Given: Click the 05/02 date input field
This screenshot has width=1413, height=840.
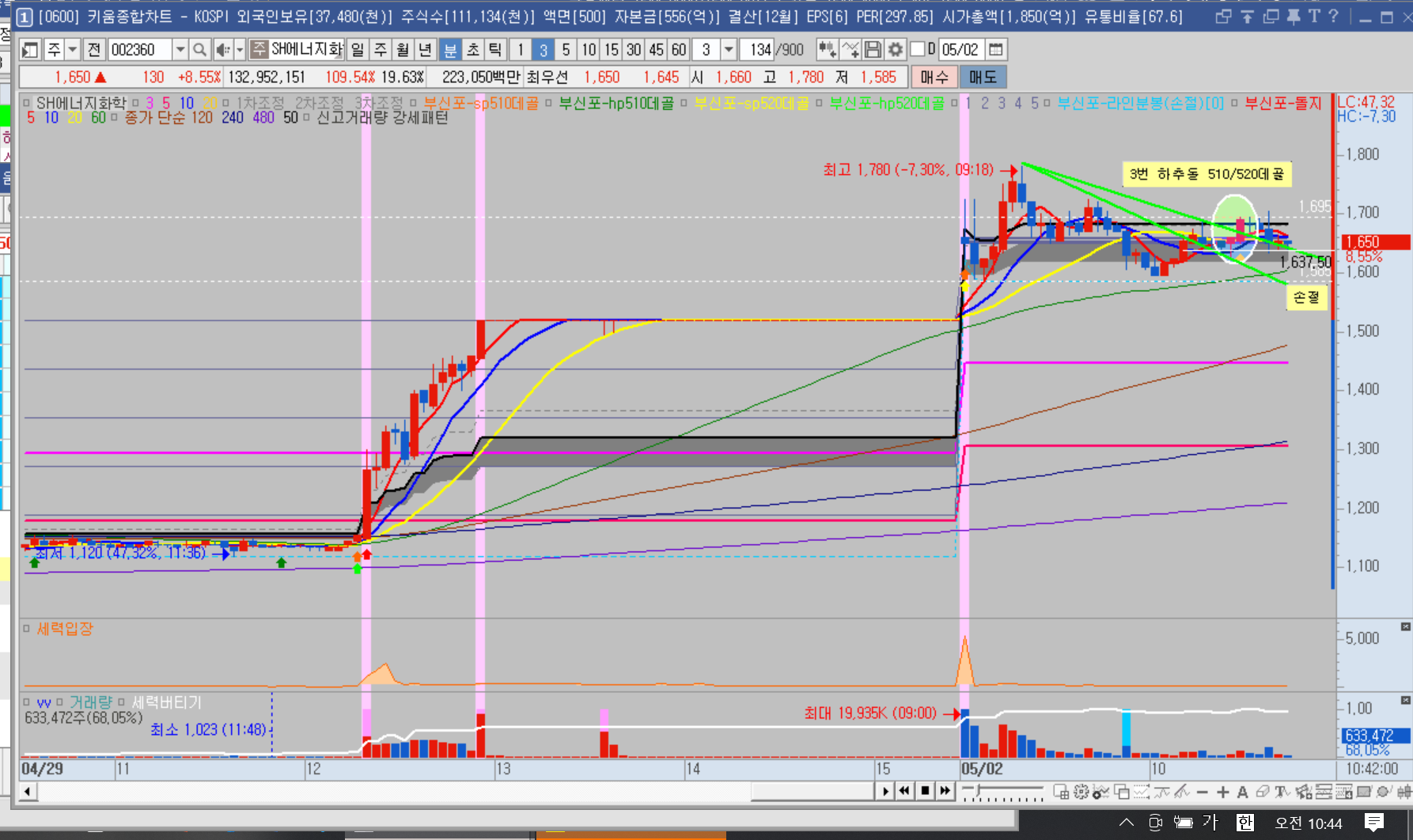Looking at the screenshot, I should click(961, 50).
